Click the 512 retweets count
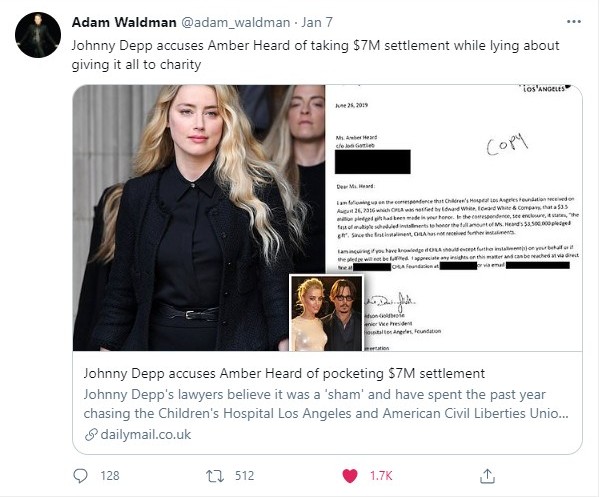600x497 pixels. coord(244,476)
